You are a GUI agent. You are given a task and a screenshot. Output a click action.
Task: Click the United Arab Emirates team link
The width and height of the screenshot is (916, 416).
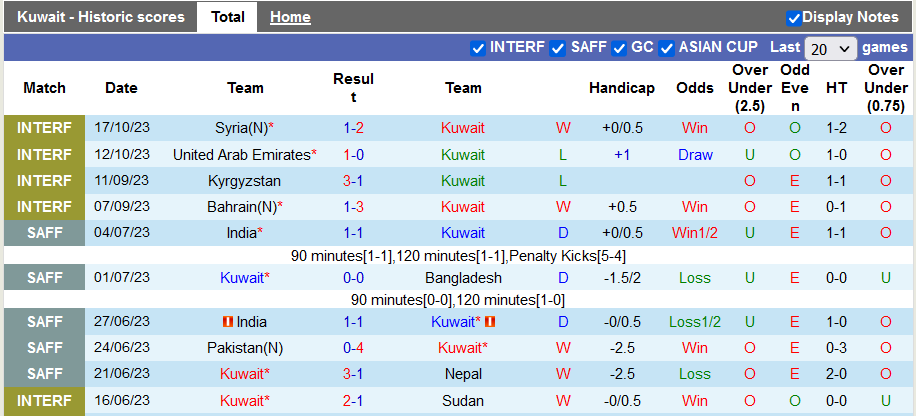[x=241, y=155]
